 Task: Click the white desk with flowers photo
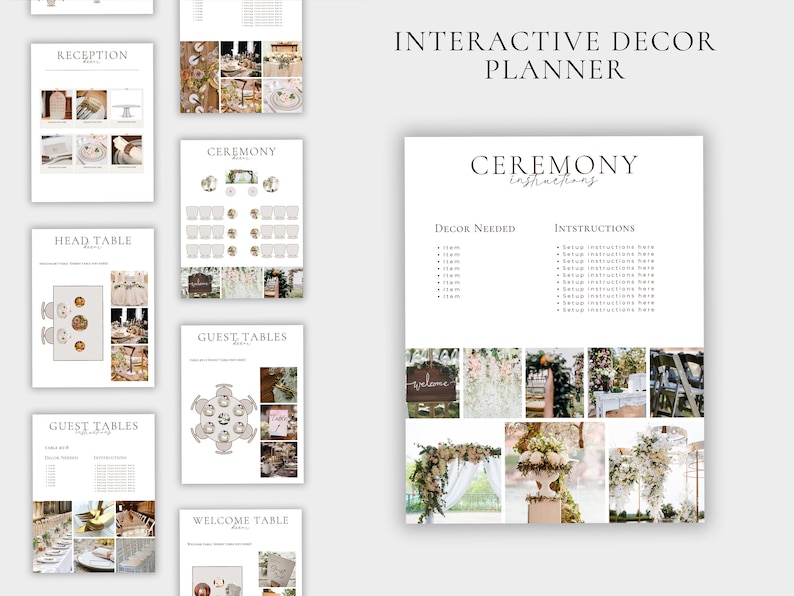point(617,383)
